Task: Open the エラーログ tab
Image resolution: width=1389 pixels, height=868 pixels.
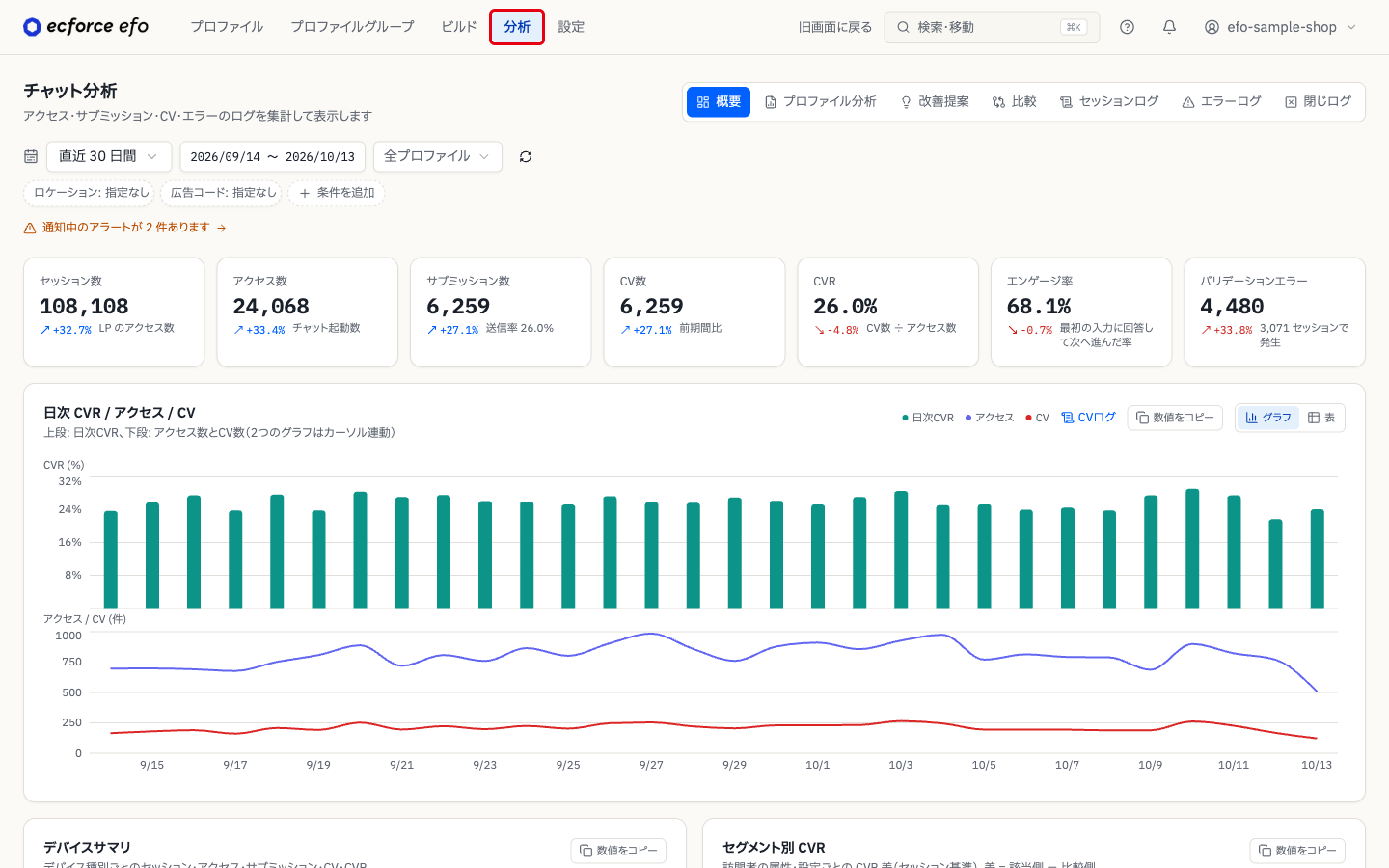Action: tap(1222, 101)
